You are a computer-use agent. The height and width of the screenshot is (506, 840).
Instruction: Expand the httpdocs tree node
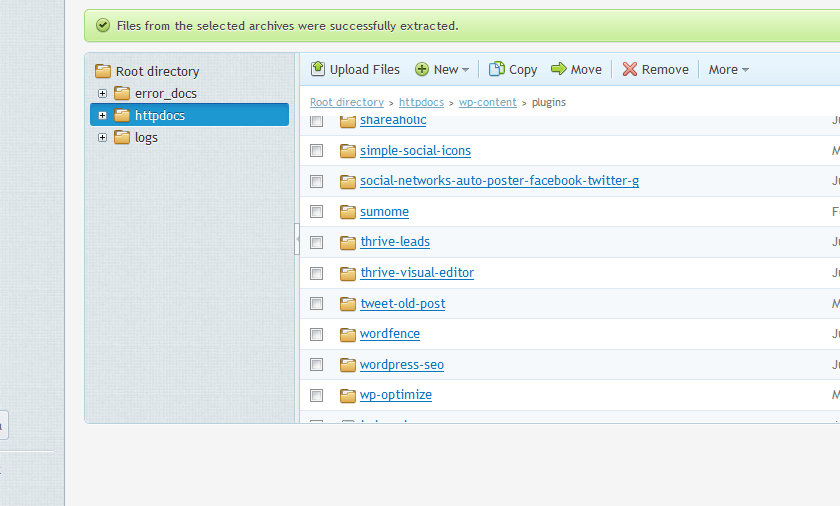(102, 116)
